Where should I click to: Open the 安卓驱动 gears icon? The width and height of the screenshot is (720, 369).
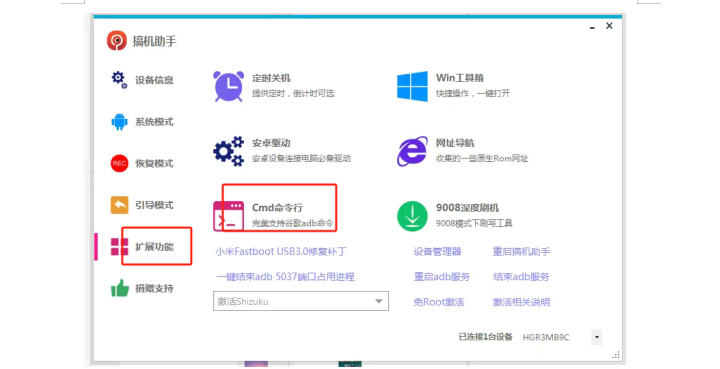pyautogui.click(x=228, y=151)
